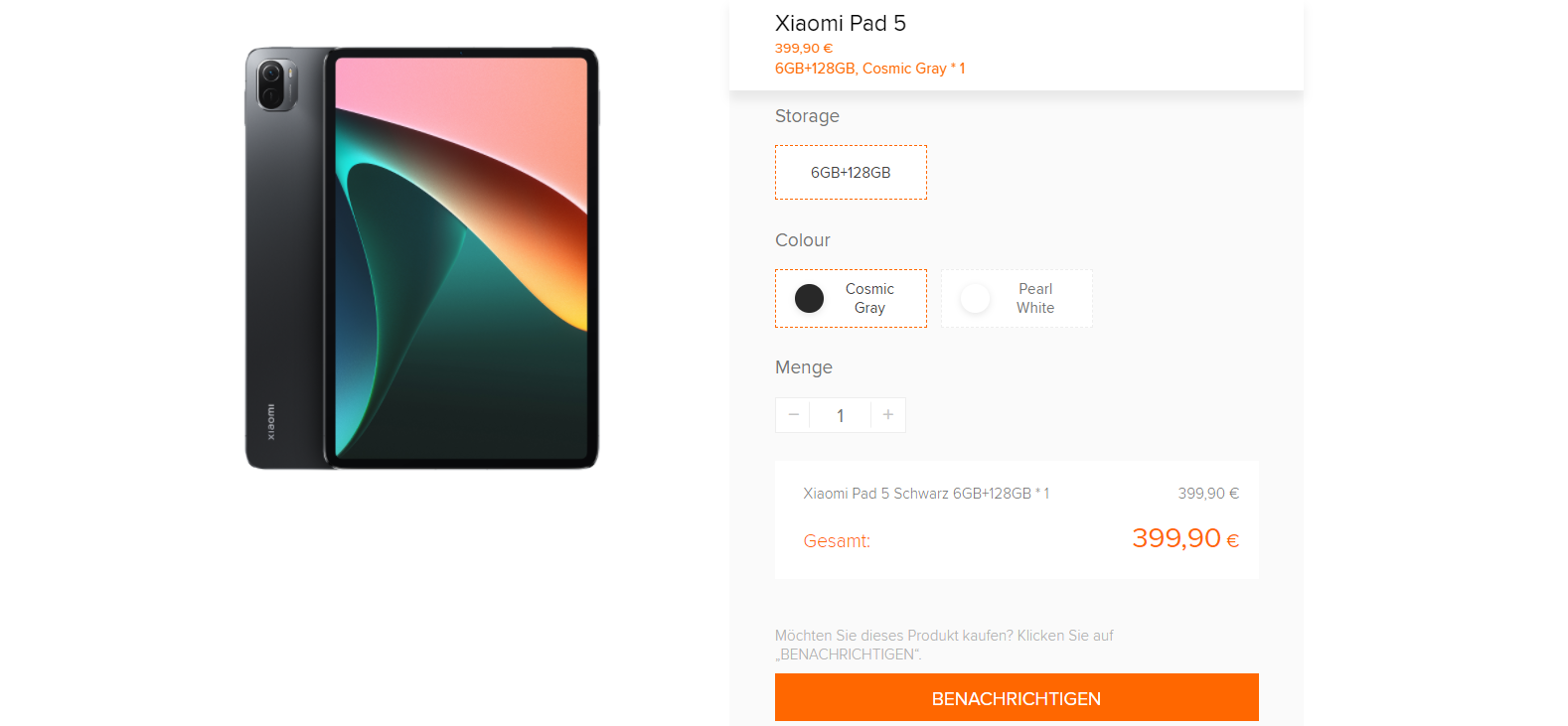Select the 6GB+128GB storage option

851,173
